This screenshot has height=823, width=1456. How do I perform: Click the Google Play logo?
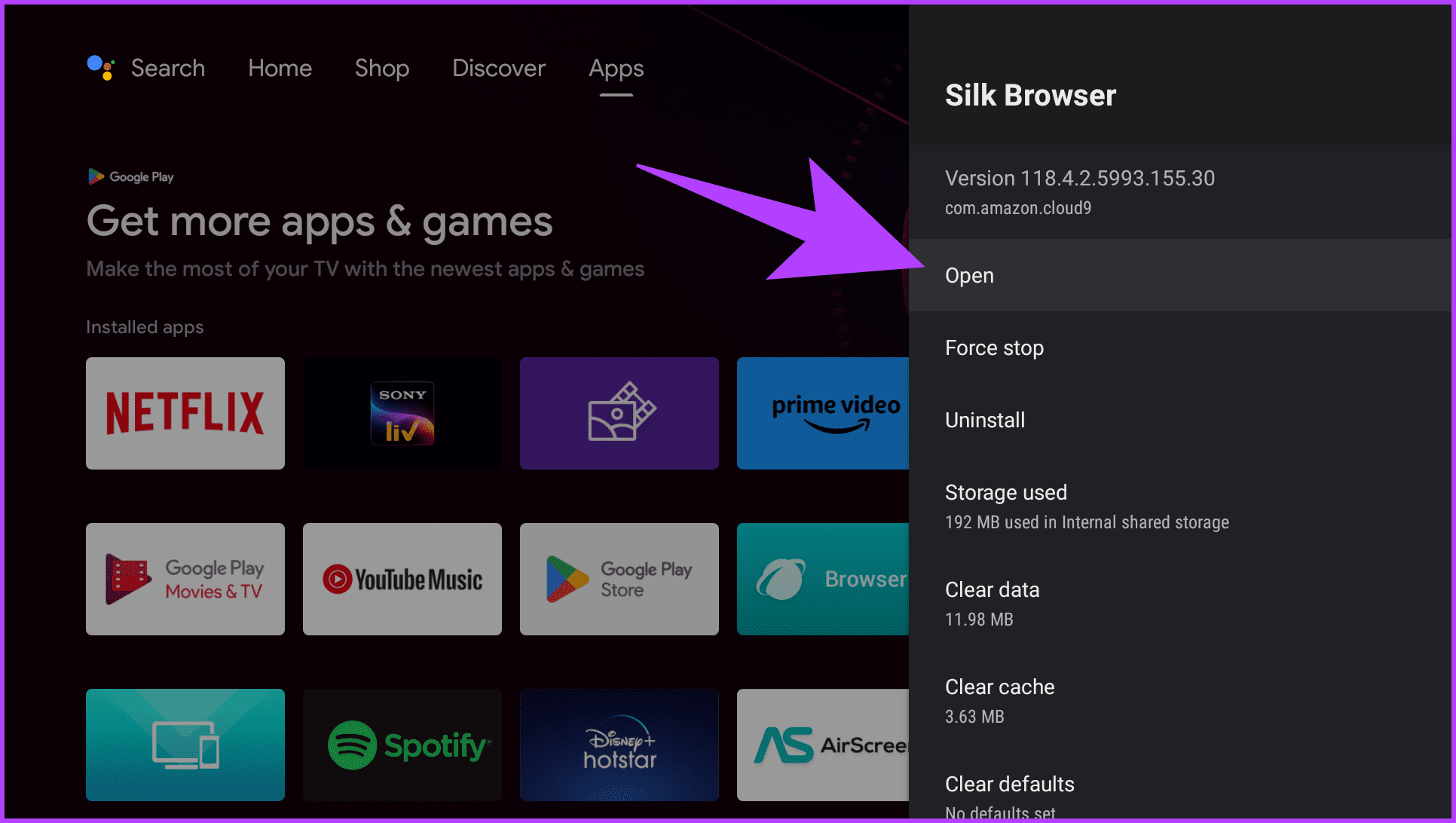pyautogui.click(x=130, y=176)
